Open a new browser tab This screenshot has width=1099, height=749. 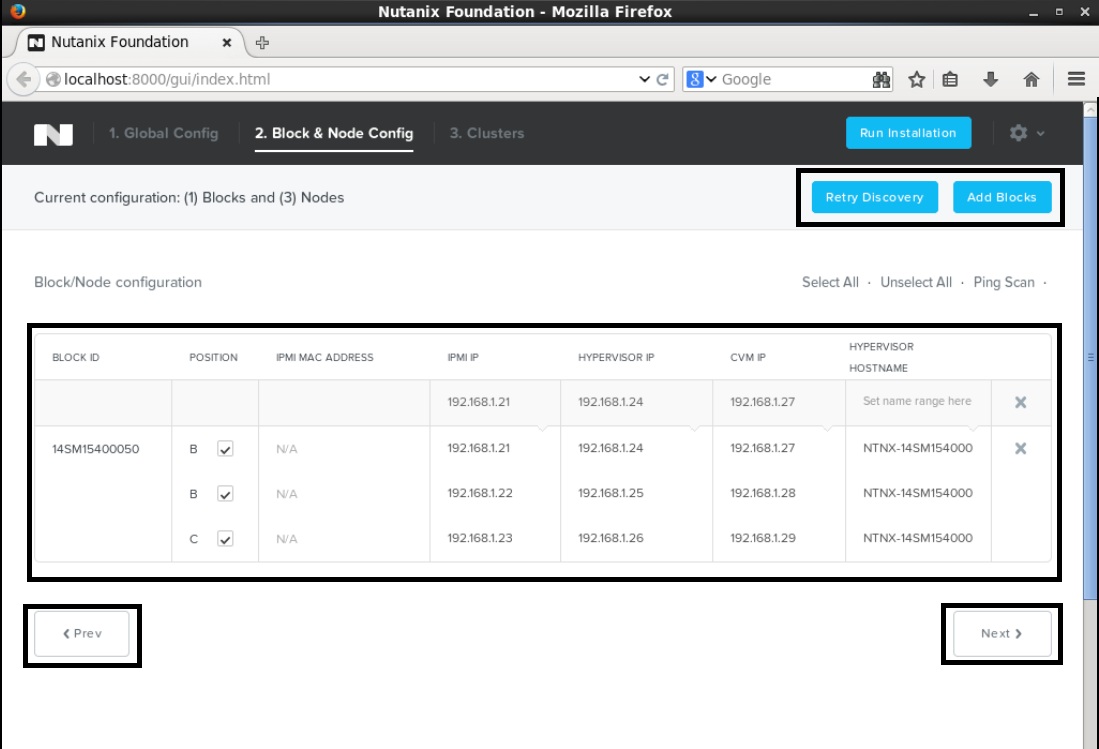click(263, 43)
